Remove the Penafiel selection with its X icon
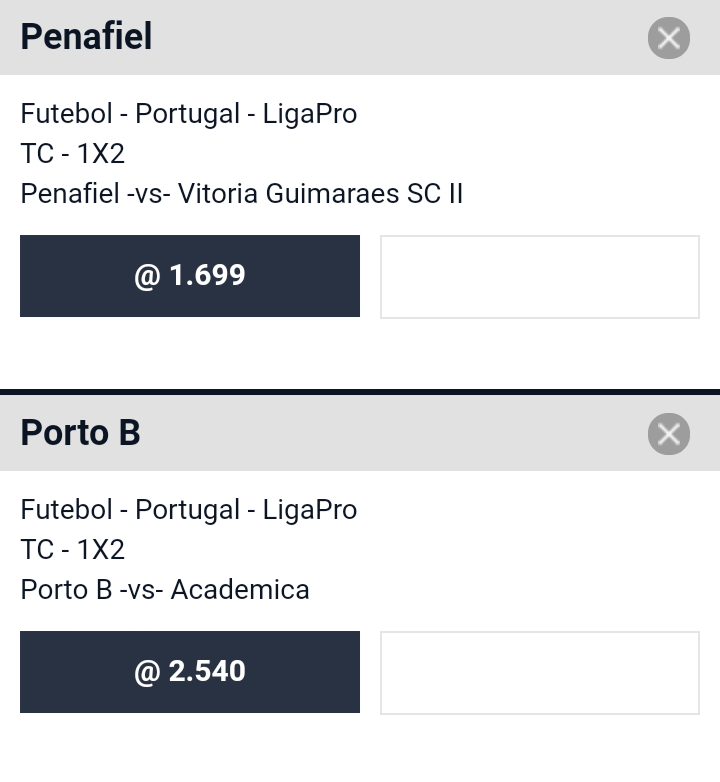 point(669,38)
